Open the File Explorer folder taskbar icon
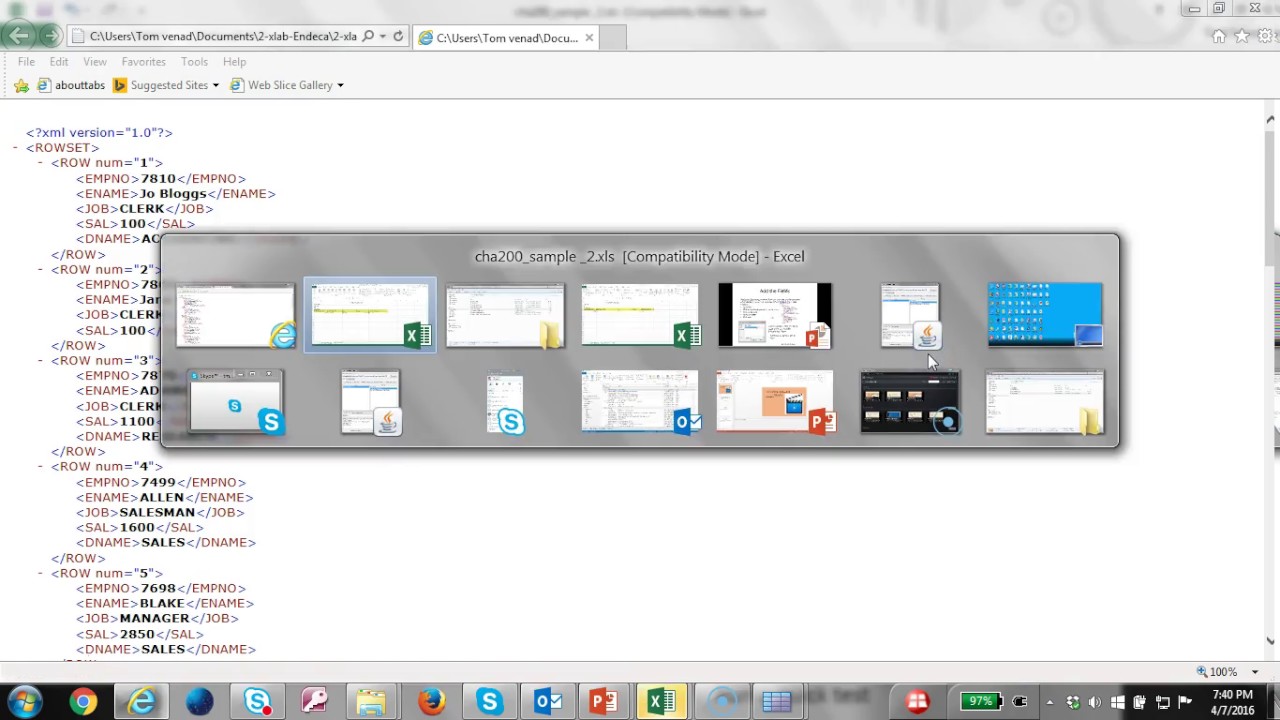The height and width of the screenshot is (720, 1280). pos(372,702)
